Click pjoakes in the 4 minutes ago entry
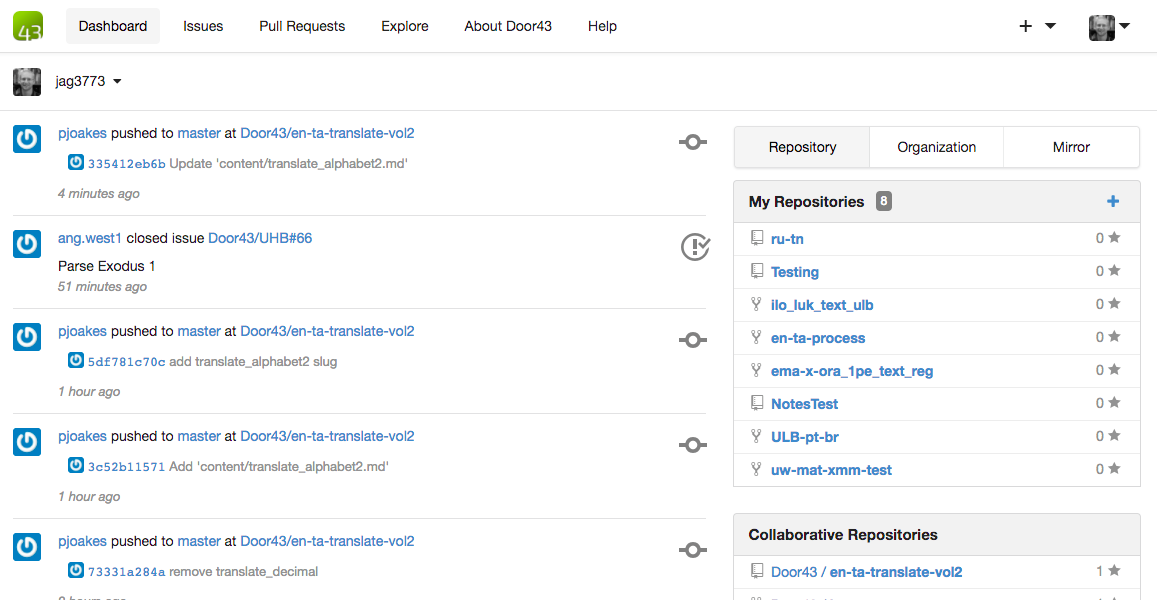 click(x=82, y=134)
